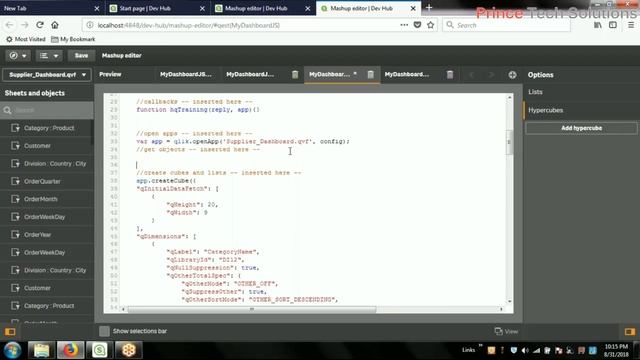Select the second Customer object
This screenshot has width=640, height=360.
tap(47, 288)
